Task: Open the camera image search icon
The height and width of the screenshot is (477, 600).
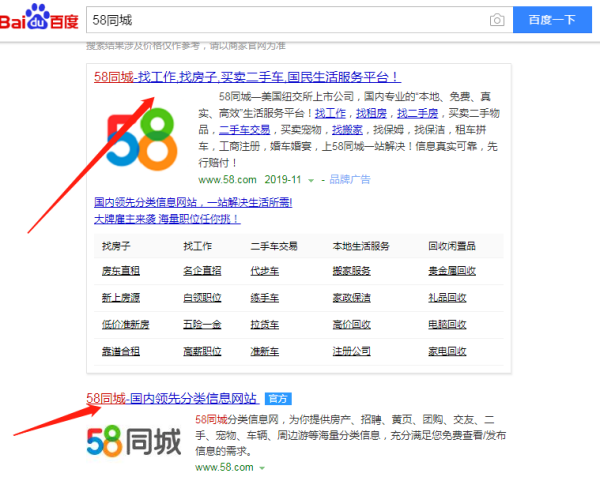Action: pos(497,20)
